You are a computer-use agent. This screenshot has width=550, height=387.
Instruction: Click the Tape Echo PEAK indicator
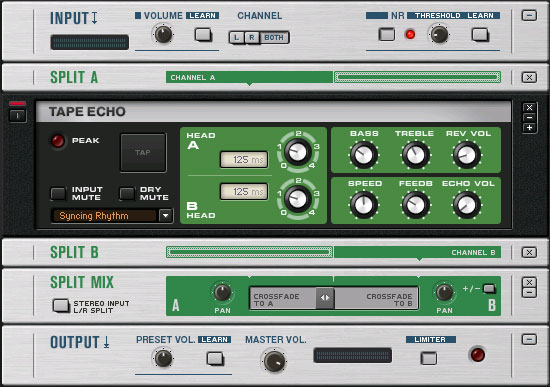click(58, 141)
